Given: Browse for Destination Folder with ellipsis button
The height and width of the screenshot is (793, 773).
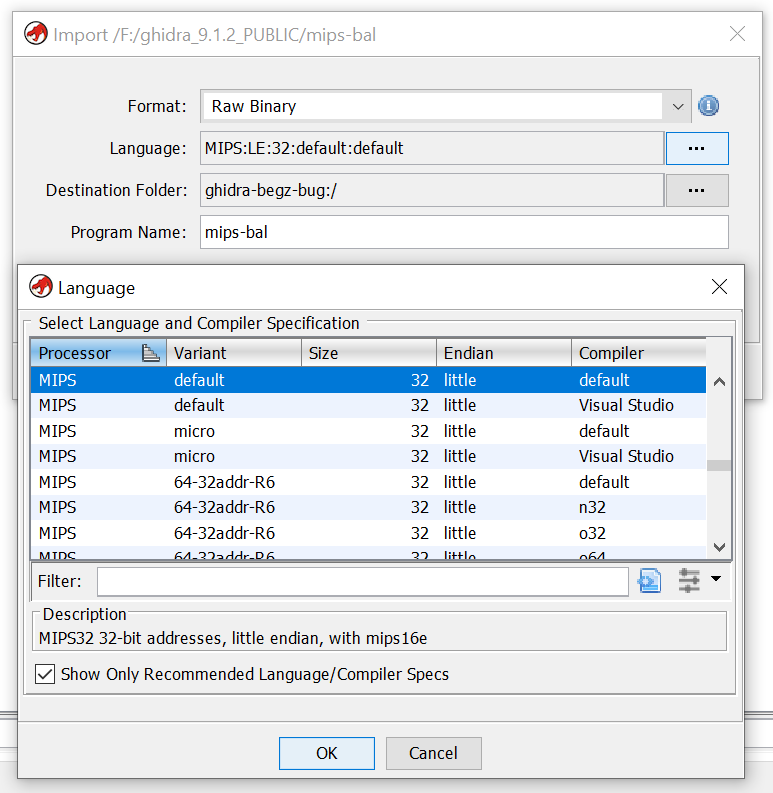Looking at the screenshot, I should 697,190.
